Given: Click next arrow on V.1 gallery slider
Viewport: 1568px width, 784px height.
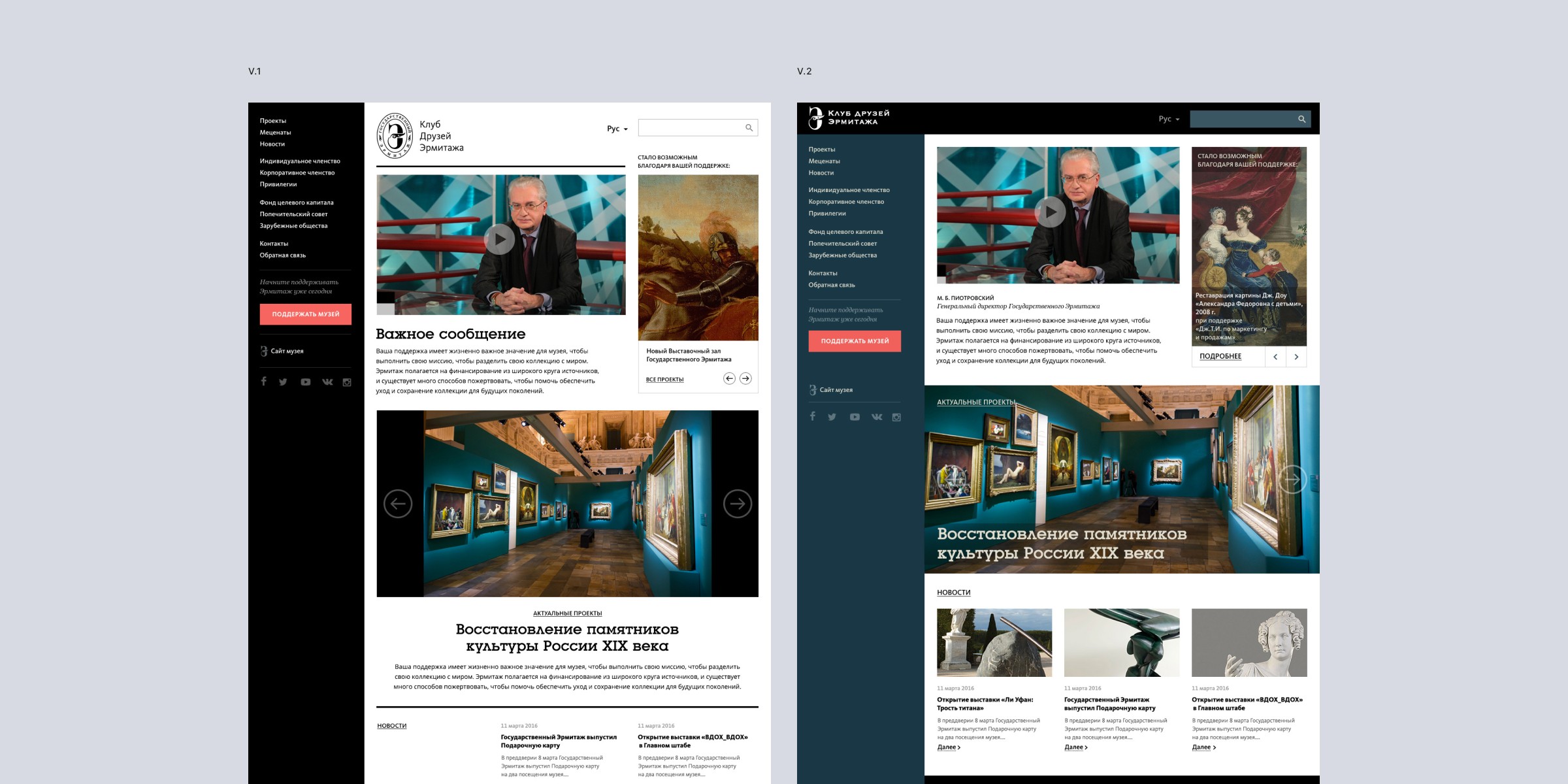Looking at the screenshot, I should pos(738,504).
